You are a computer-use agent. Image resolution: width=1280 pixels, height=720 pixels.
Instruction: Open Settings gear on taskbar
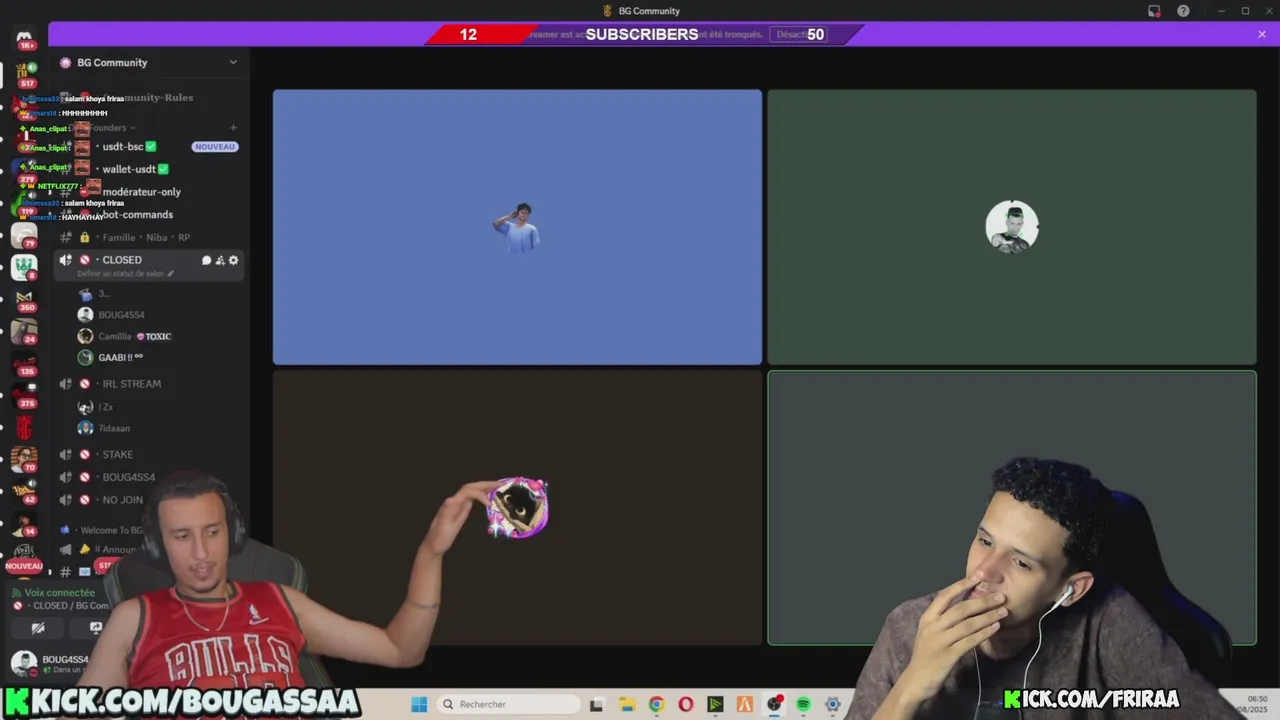click(x=832, y=704)
